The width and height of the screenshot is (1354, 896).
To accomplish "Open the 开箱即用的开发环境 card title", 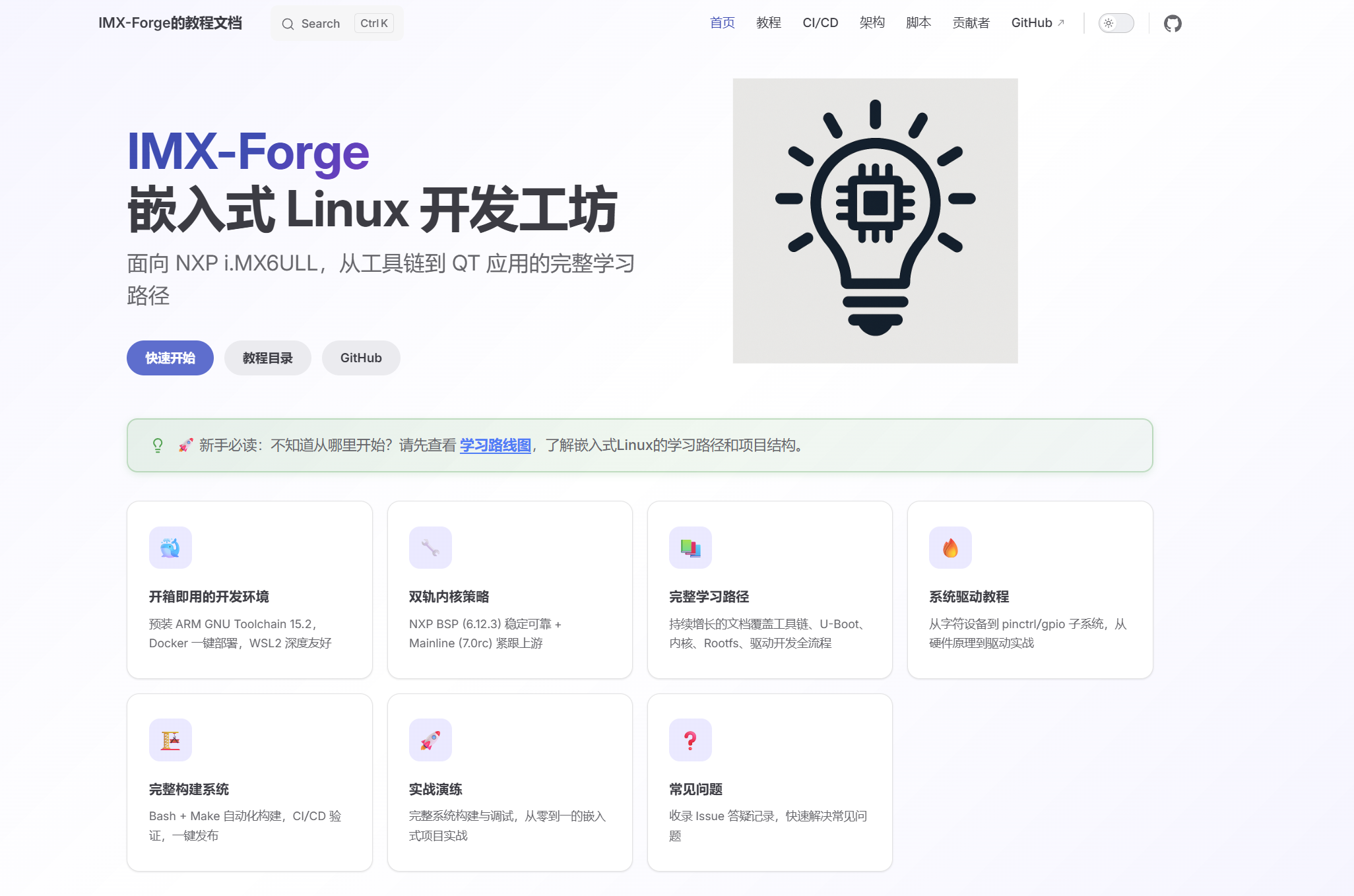I will point(209,597).
